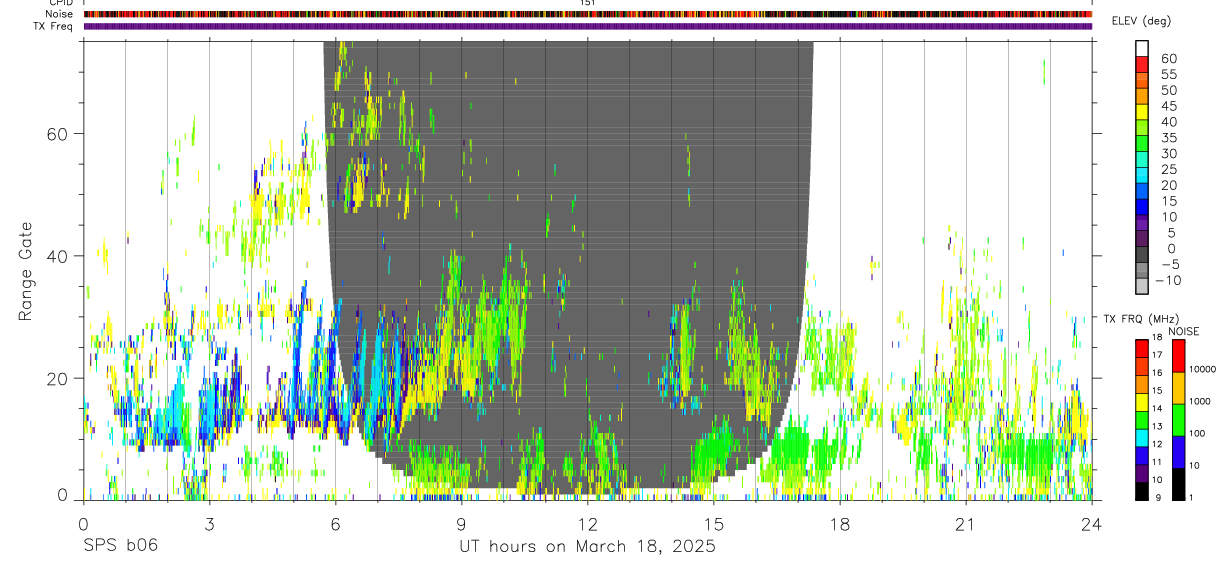Click the ELEV (deg) legend heading

pos(1141,21)
